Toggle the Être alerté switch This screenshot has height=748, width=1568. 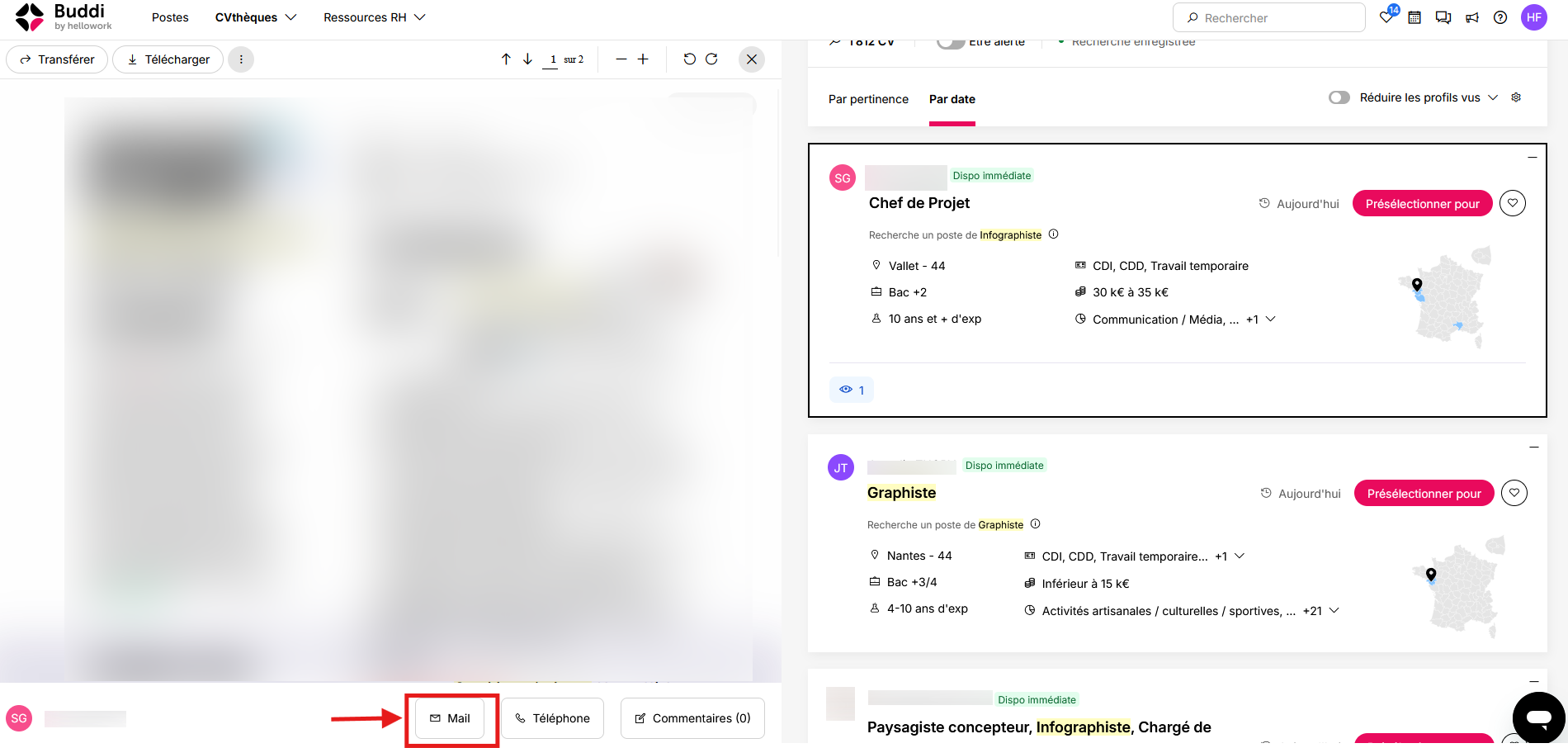(x=951, y=42)
